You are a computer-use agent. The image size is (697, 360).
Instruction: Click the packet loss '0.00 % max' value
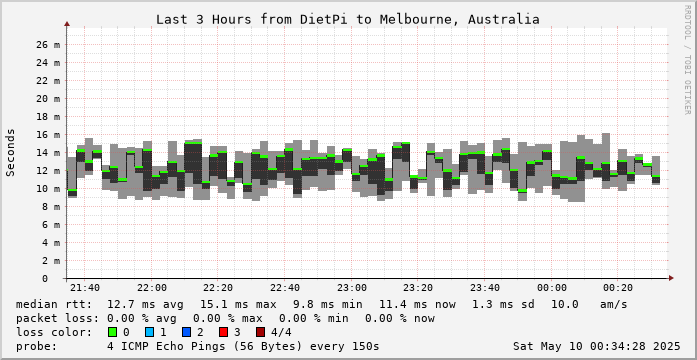228,319
